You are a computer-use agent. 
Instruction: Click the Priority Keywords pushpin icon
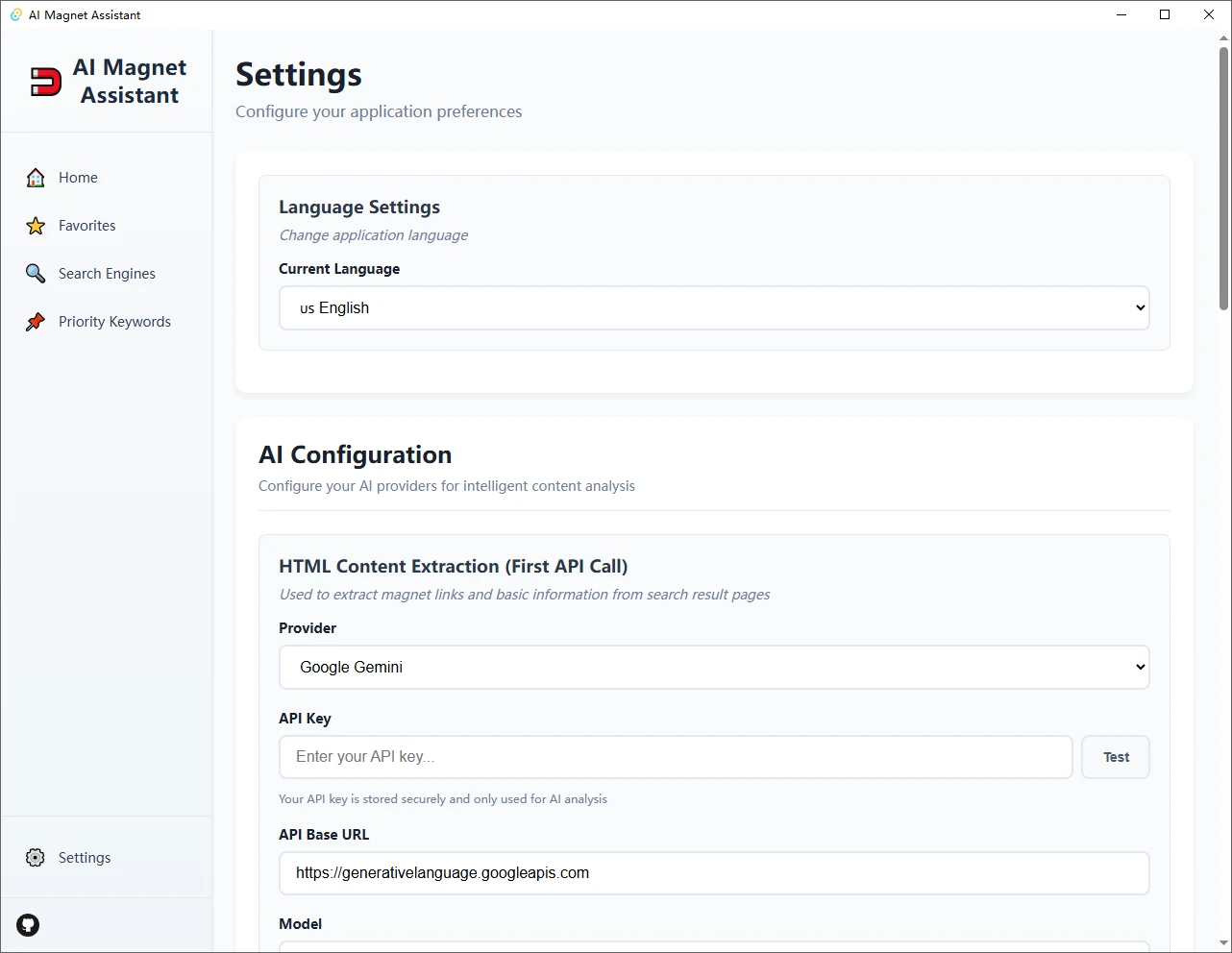click(36, 322)
